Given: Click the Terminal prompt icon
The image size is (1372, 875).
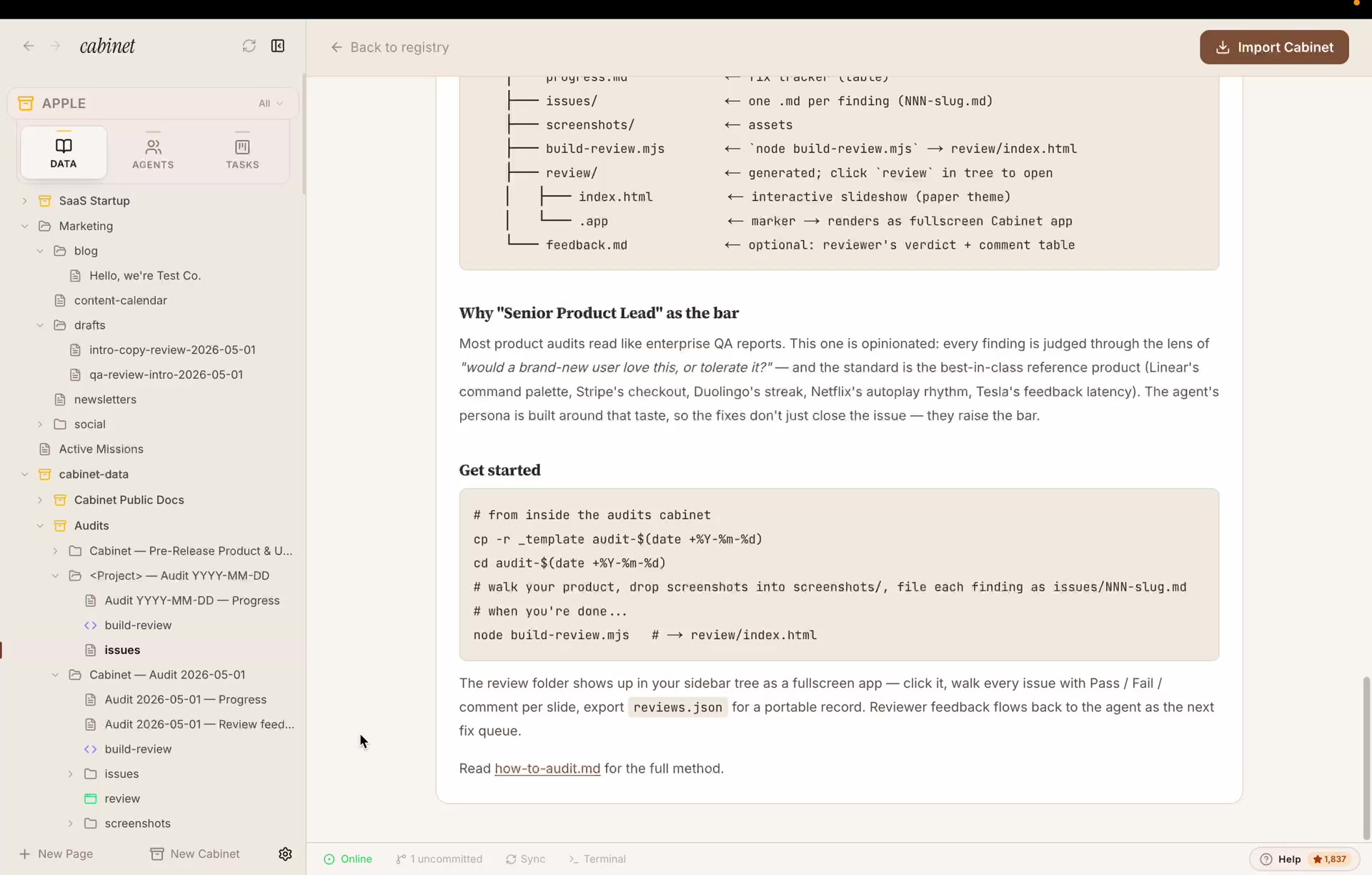Looking at the screenshot, I should coord(574,859).
